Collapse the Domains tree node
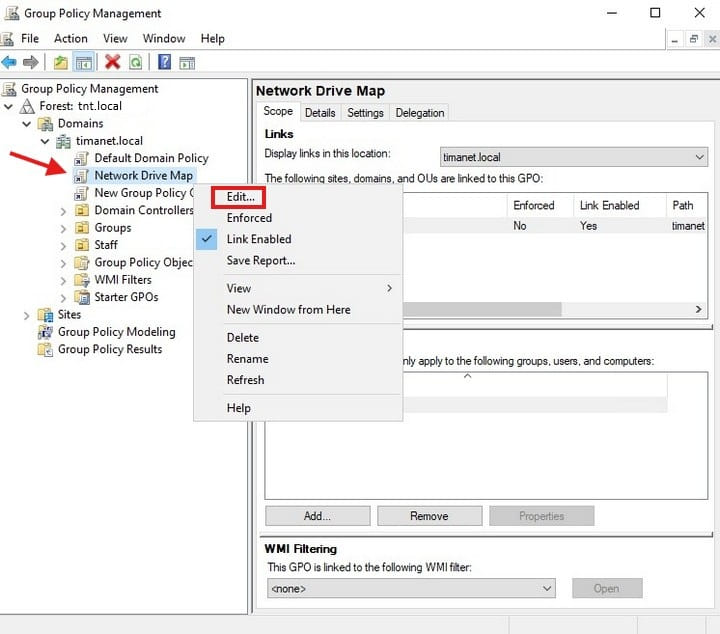The width and height of the screenshot is (720, 634). pyautogui.click(x=27, y=124)
